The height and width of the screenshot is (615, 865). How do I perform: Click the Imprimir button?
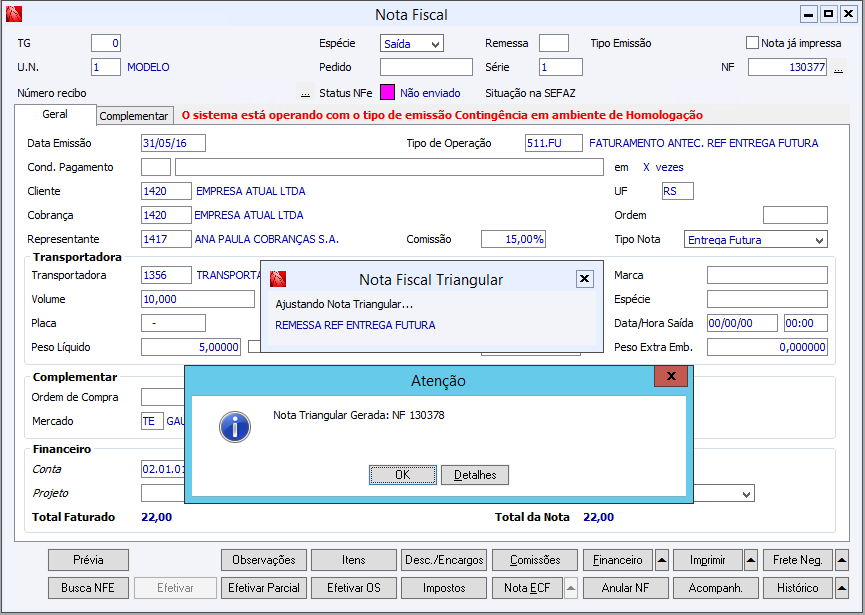point(708,560)
